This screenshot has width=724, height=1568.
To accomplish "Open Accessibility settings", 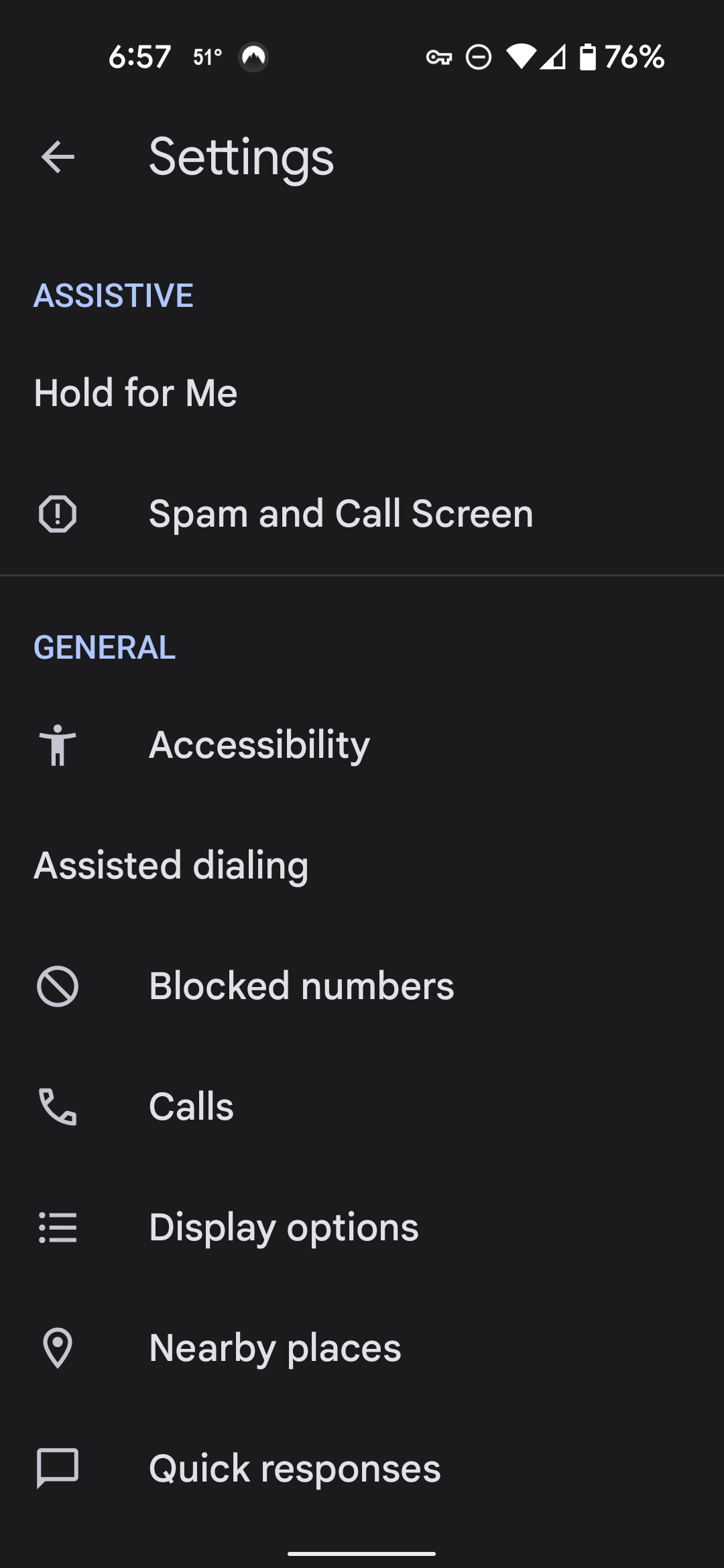I will pos(362,744).
